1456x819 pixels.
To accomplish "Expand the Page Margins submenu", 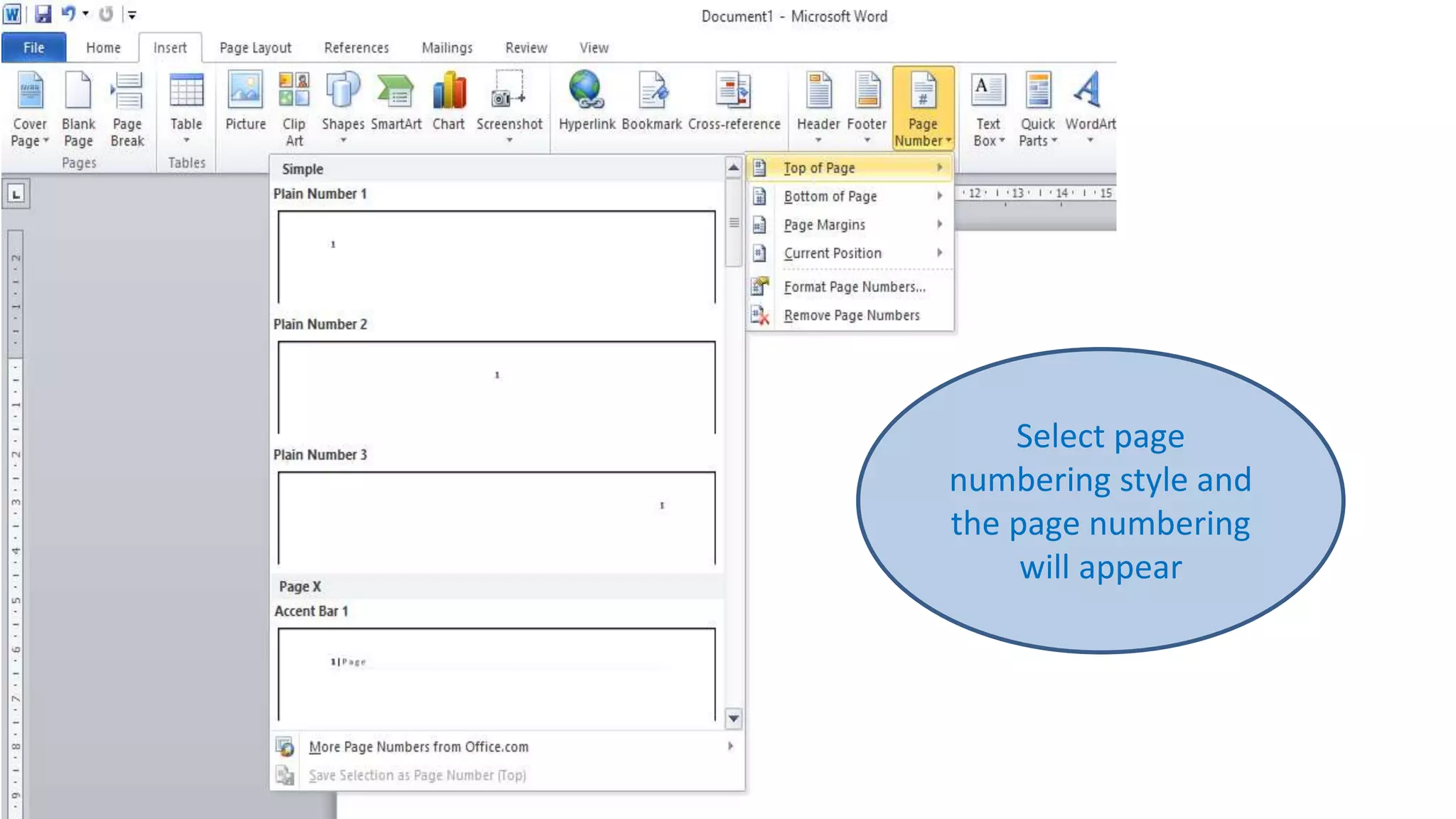I will (850, 225).
